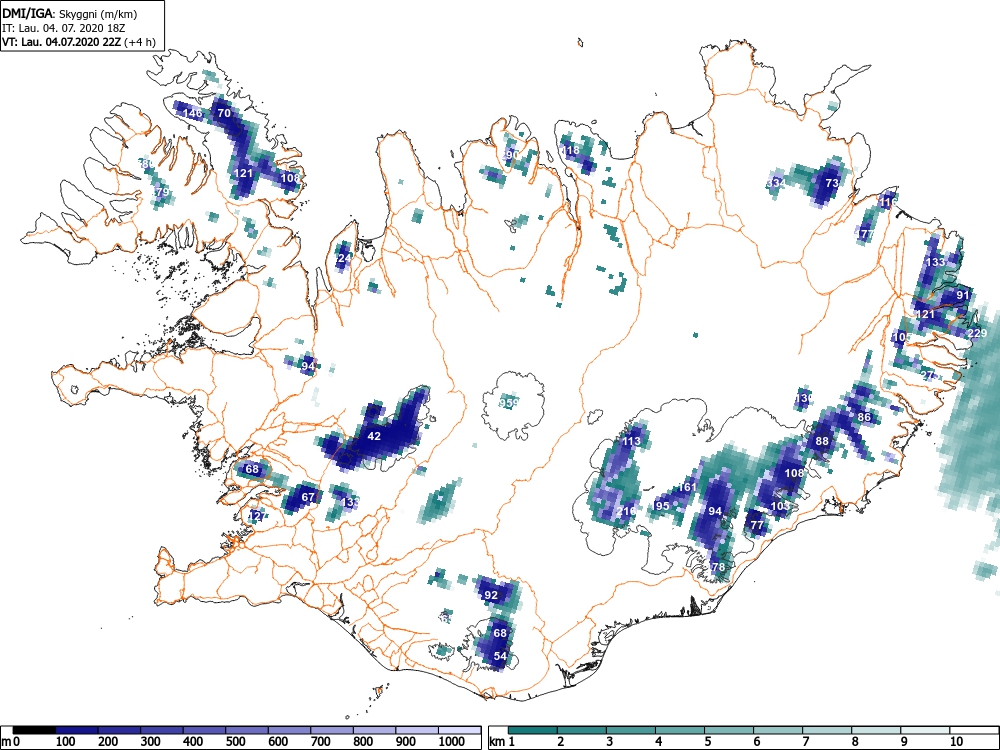The height and width of the screenshot is (750, 1000).
Task: Click the 500–600 m legend swatch
Action: (247, 730)
